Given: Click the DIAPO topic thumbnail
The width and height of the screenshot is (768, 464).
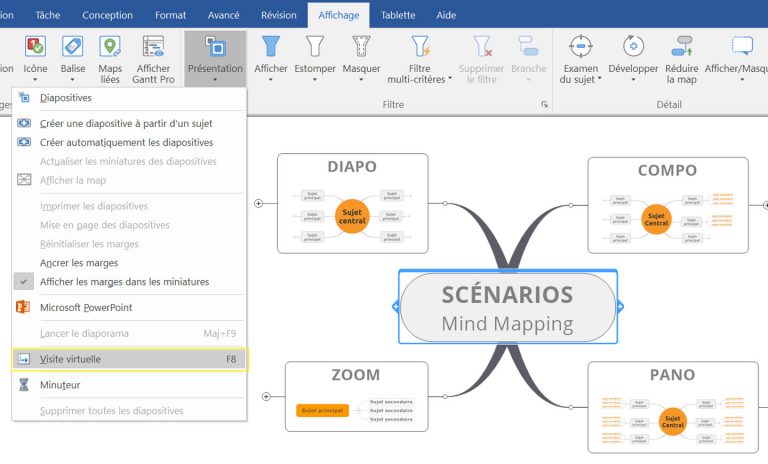Looking at the screenshot, I should tap(352, 204).
